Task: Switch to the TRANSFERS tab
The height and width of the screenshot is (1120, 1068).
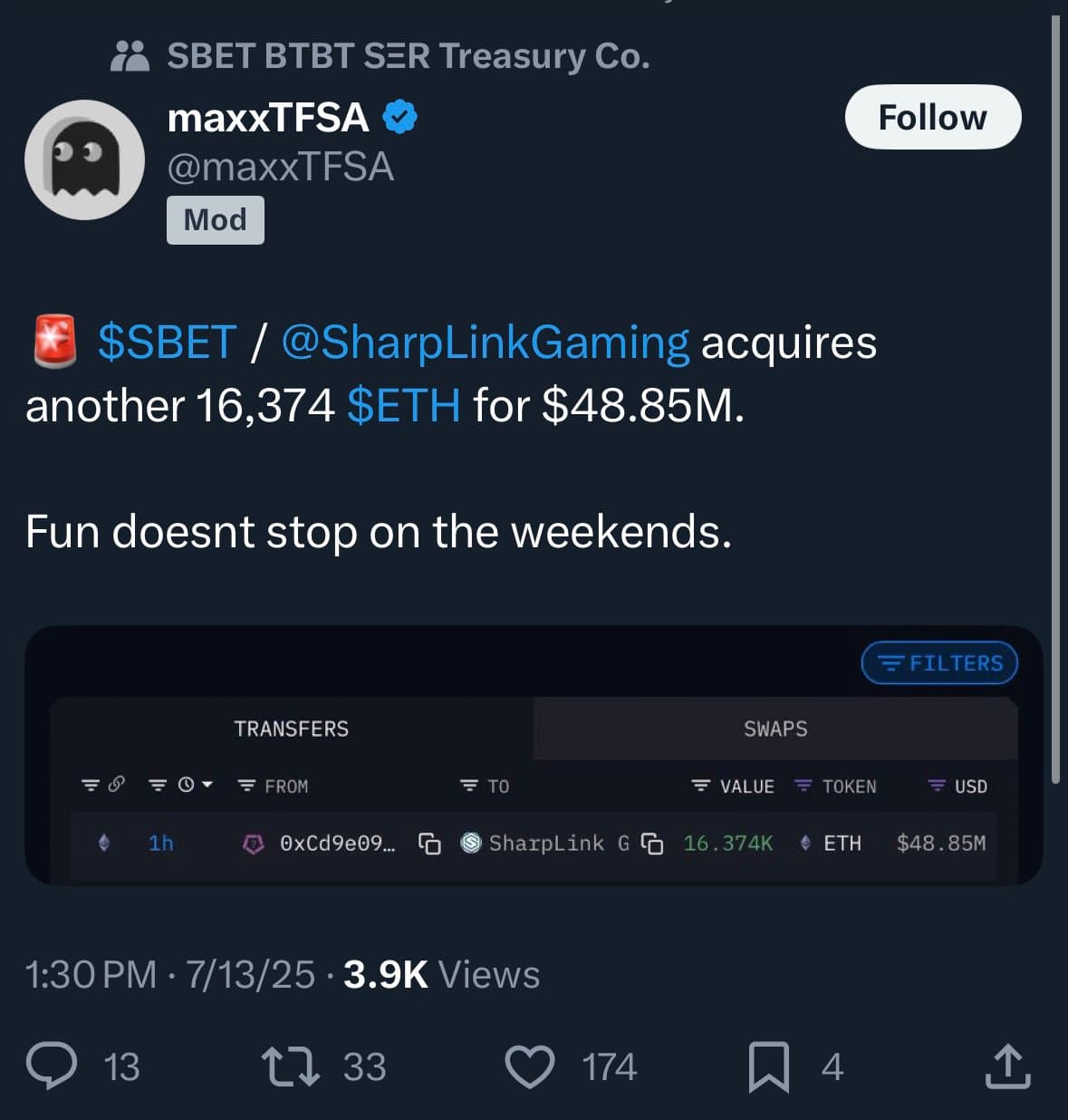Action: pyautogui.click(x=291, y=729)
